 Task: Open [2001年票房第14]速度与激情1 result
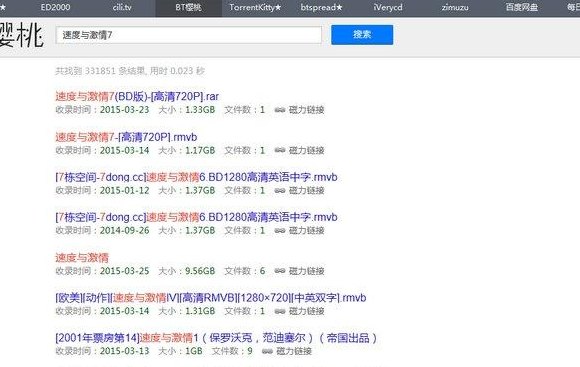click(x=216, y=338)
